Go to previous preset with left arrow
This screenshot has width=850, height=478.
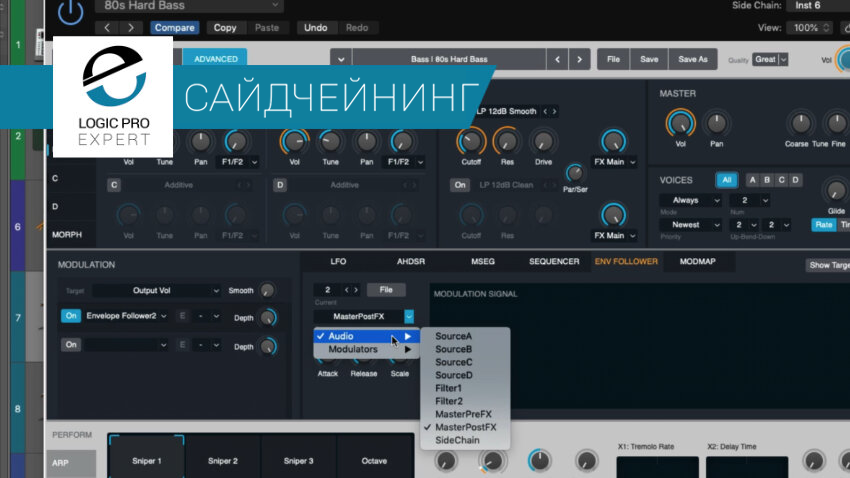[107, 28]
